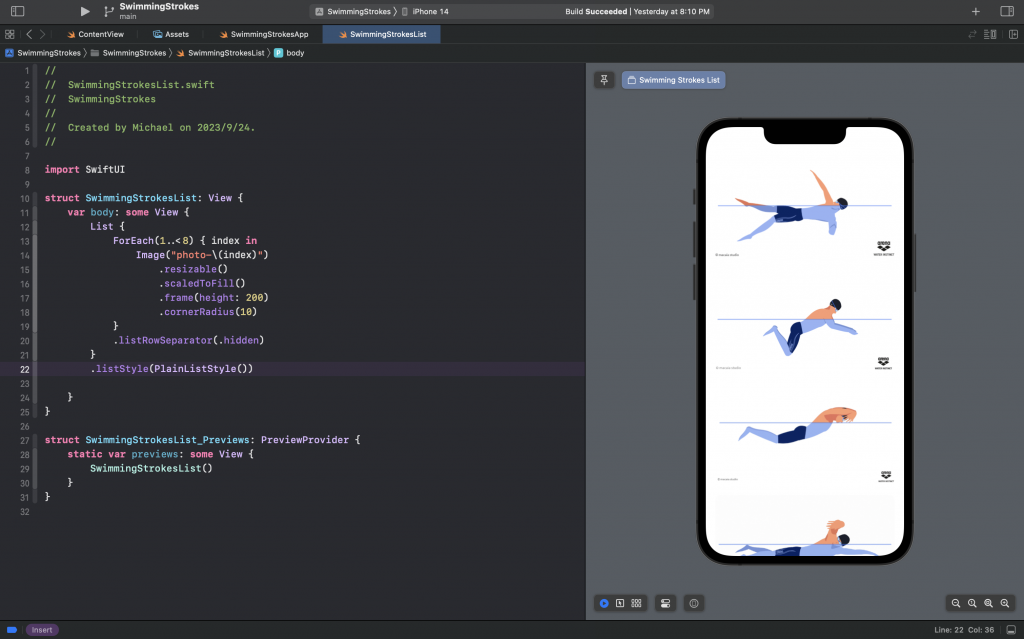Click the third swimmer image in preview
Image resolution: width=1024 pixels, height=639 pixels.
(x=805, y=436)
